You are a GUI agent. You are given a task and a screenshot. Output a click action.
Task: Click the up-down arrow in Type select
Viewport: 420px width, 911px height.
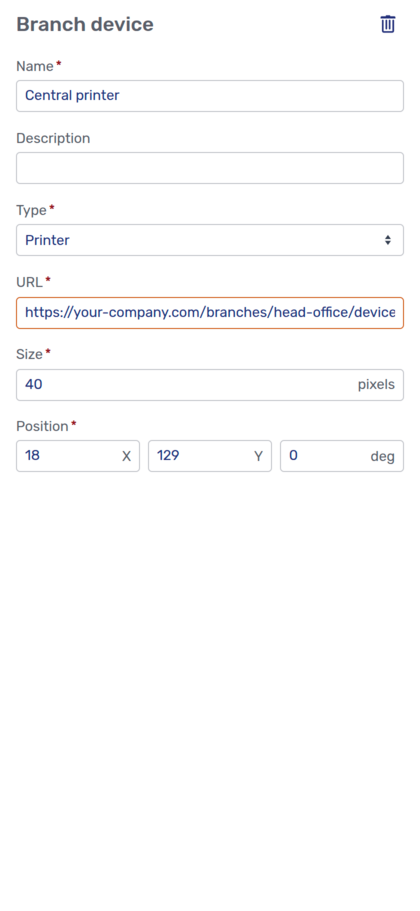tap(387, 240)
